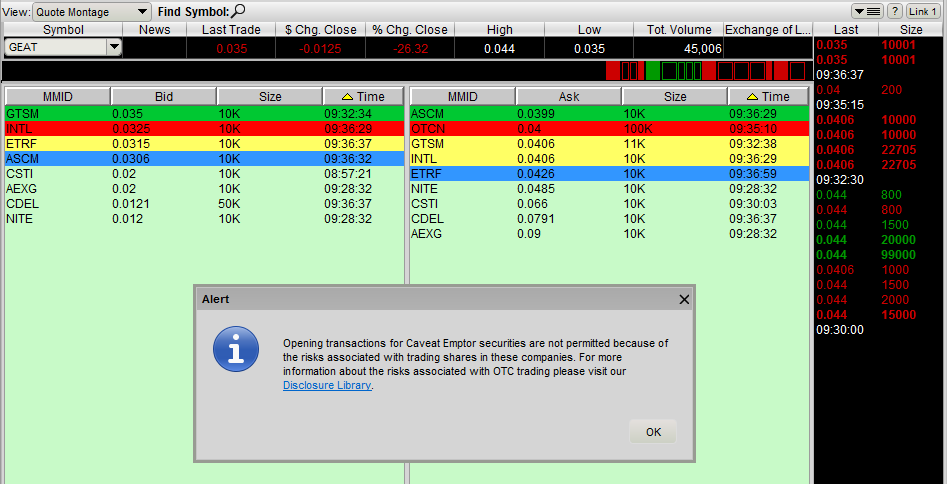This screenshot has height=484, width=947.
Task: Select the CSTI ask row at 0.066
Action: 609,204
